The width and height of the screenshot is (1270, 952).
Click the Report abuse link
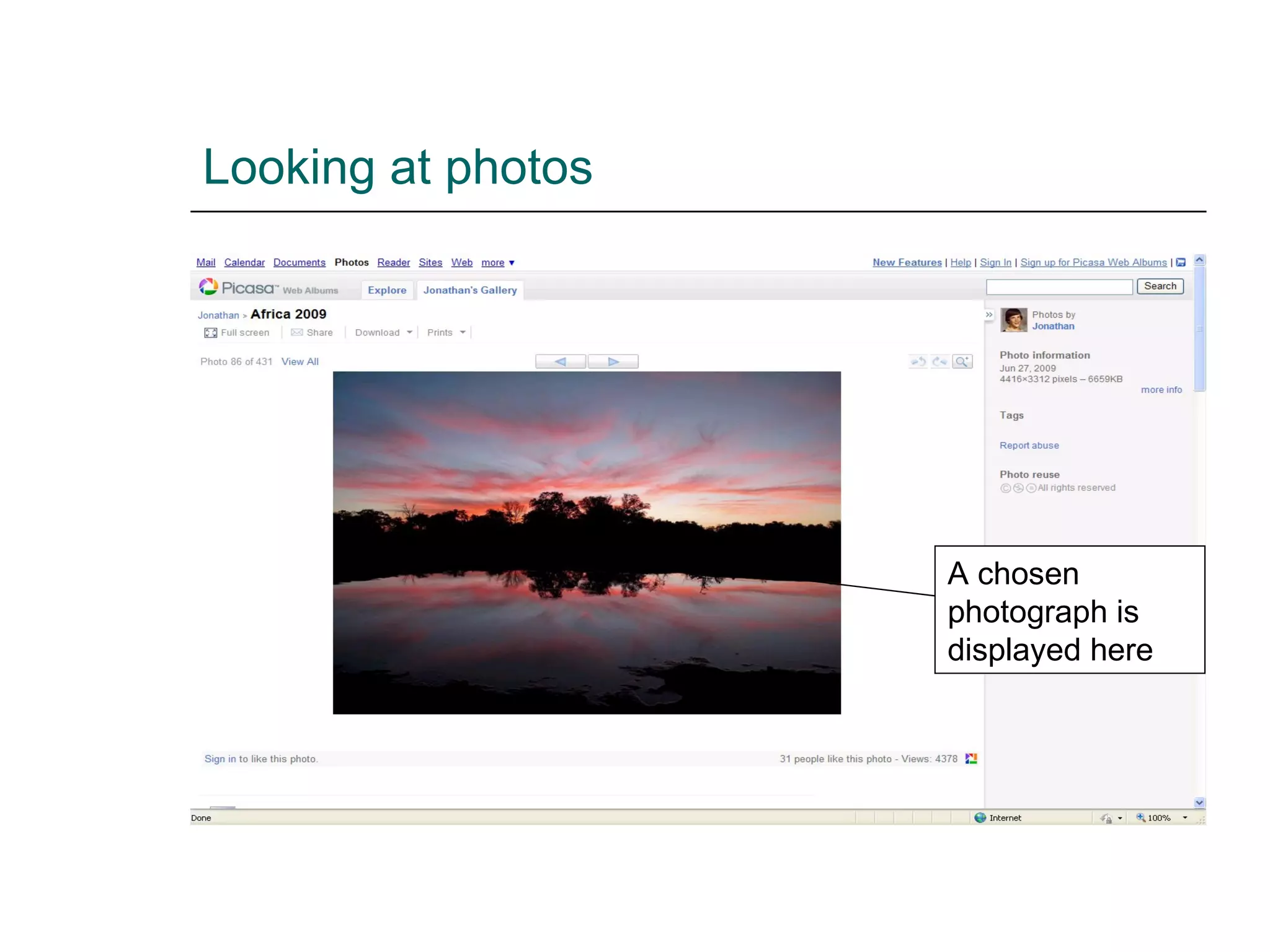tap(1029, 446)
